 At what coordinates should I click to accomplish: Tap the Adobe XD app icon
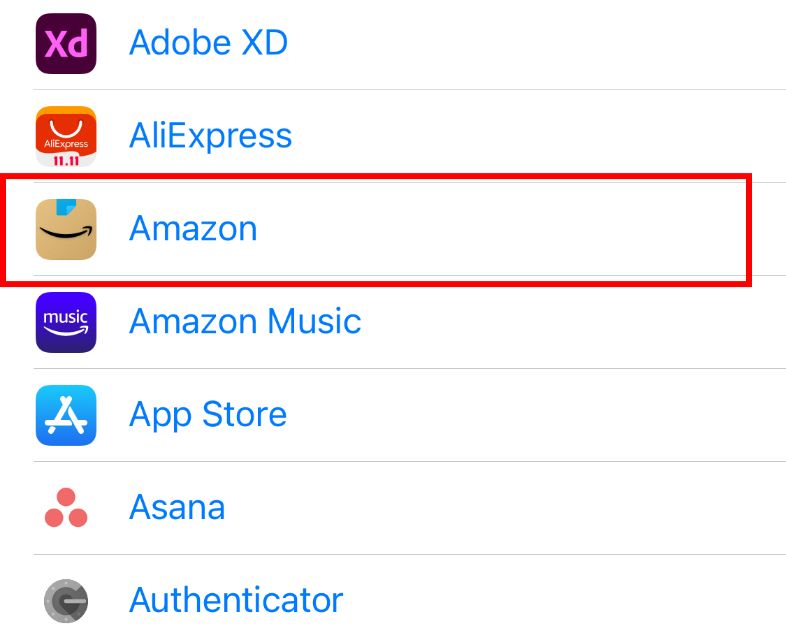tap(66, 43)
